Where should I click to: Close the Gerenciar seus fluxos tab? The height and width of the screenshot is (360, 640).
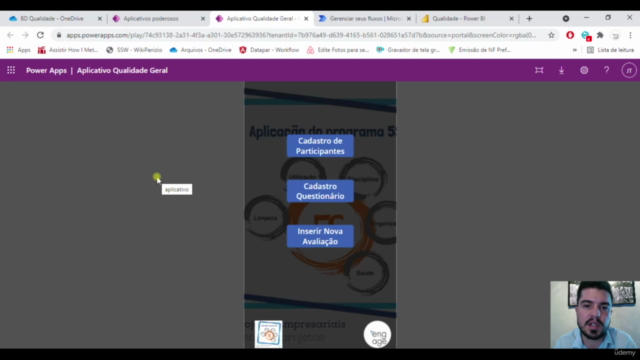(409, 18)
